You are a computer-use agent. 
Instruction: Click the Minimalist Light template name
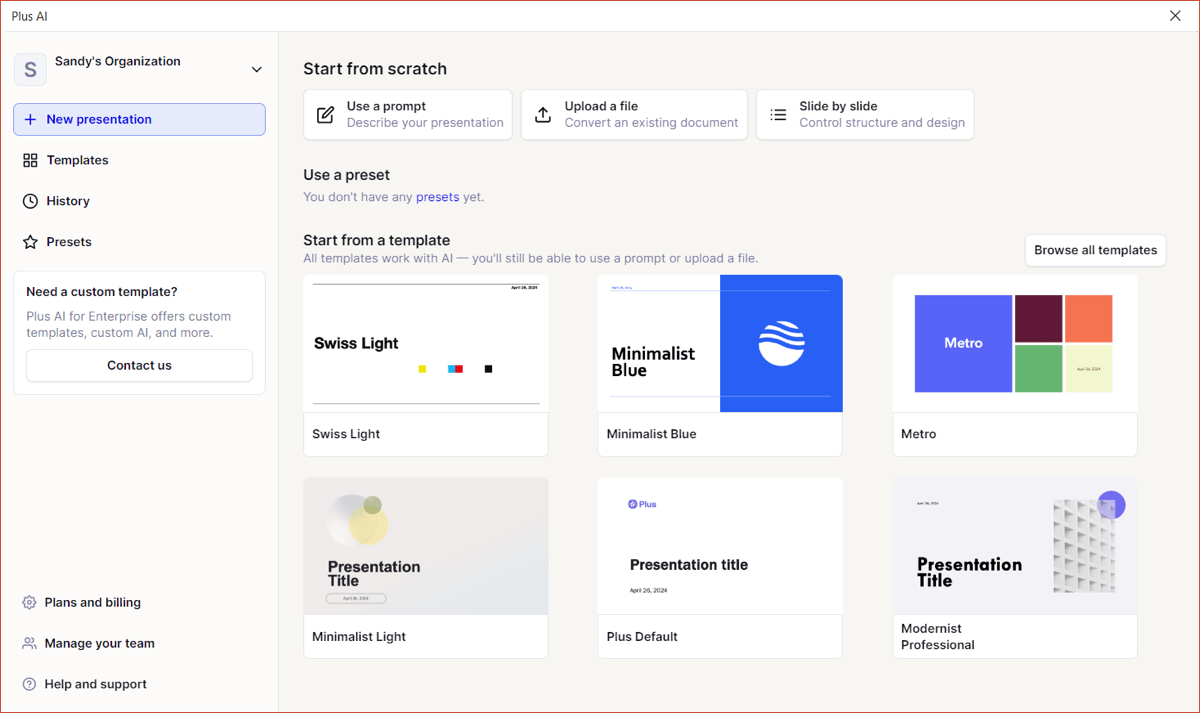coord(359,636)
